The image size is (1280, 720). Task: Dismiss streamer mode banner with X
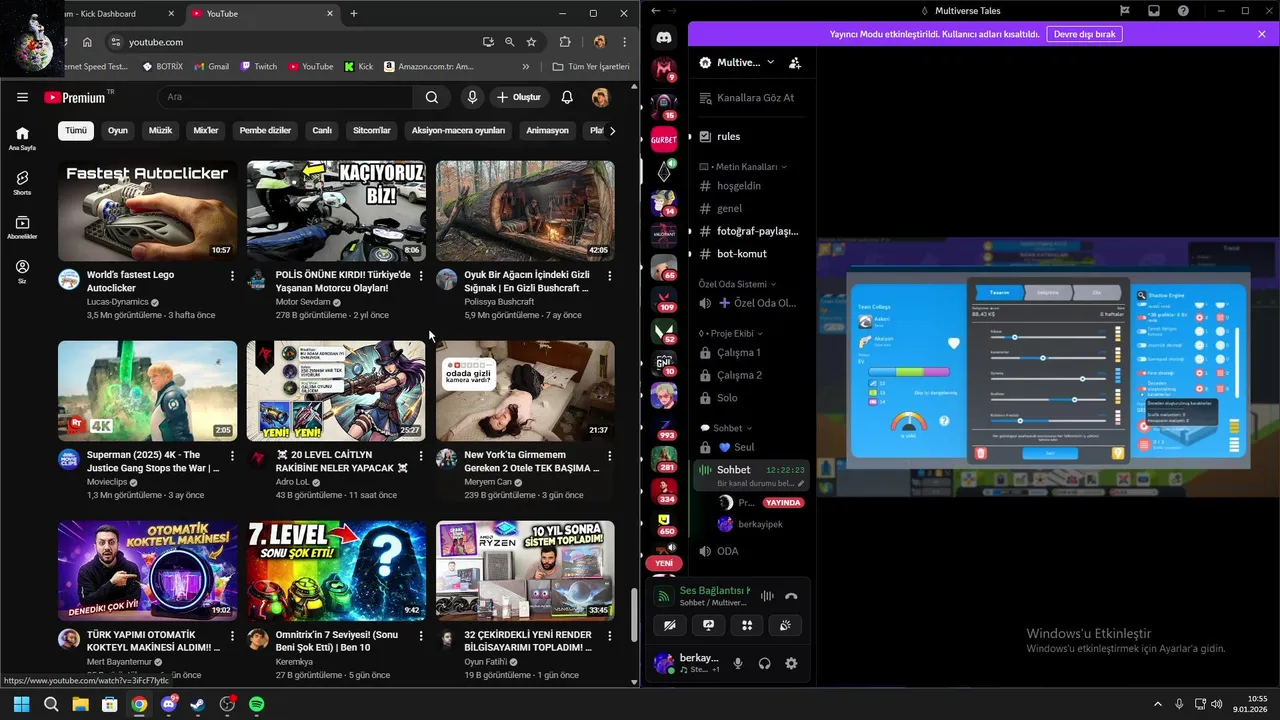pyautogui.click(x=1262, y=34)
